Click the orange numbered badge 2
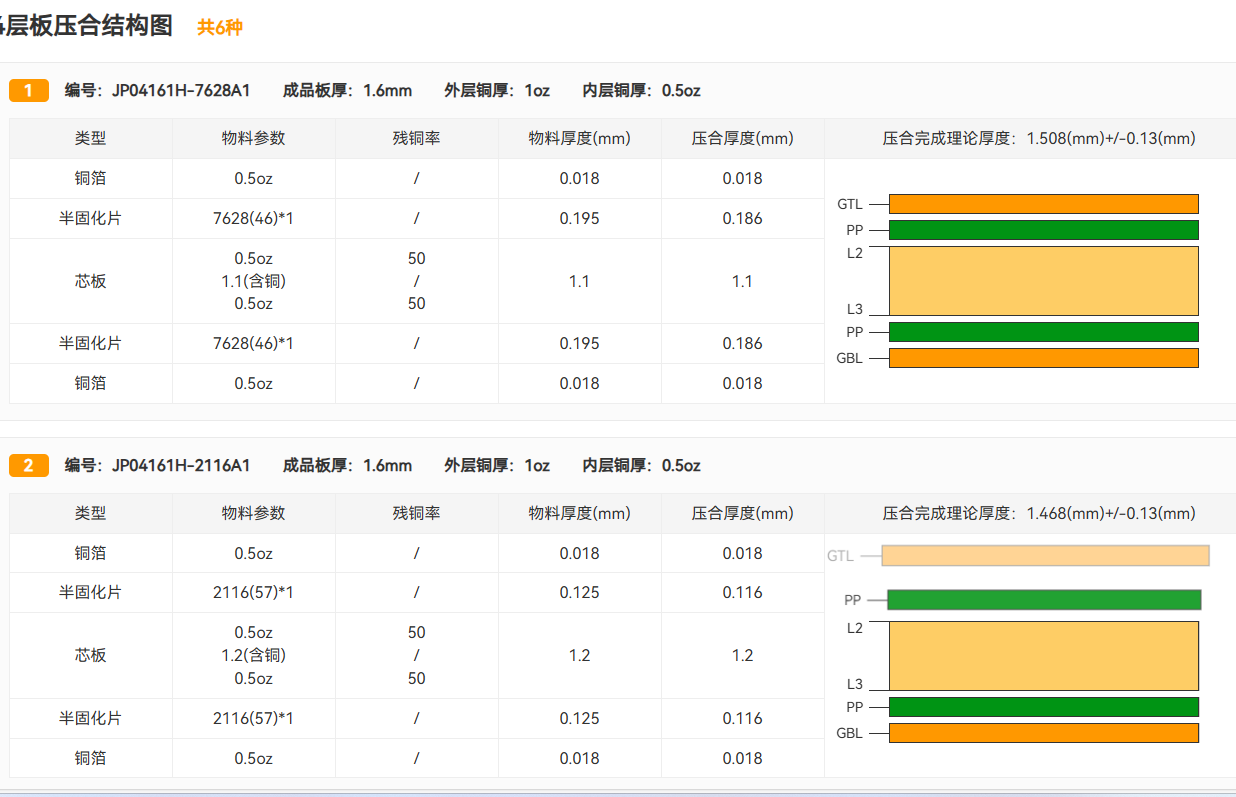 pos(28,465)
